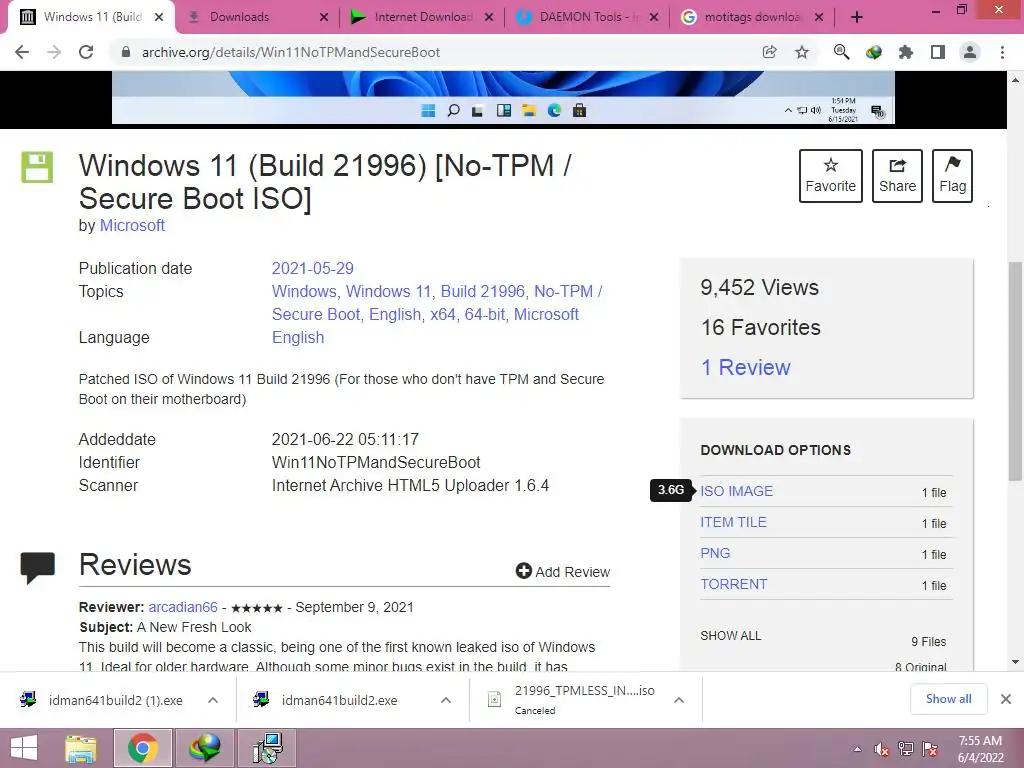
Task: Open the taskbar installer setup icon
Action: (x=267, y=748)
